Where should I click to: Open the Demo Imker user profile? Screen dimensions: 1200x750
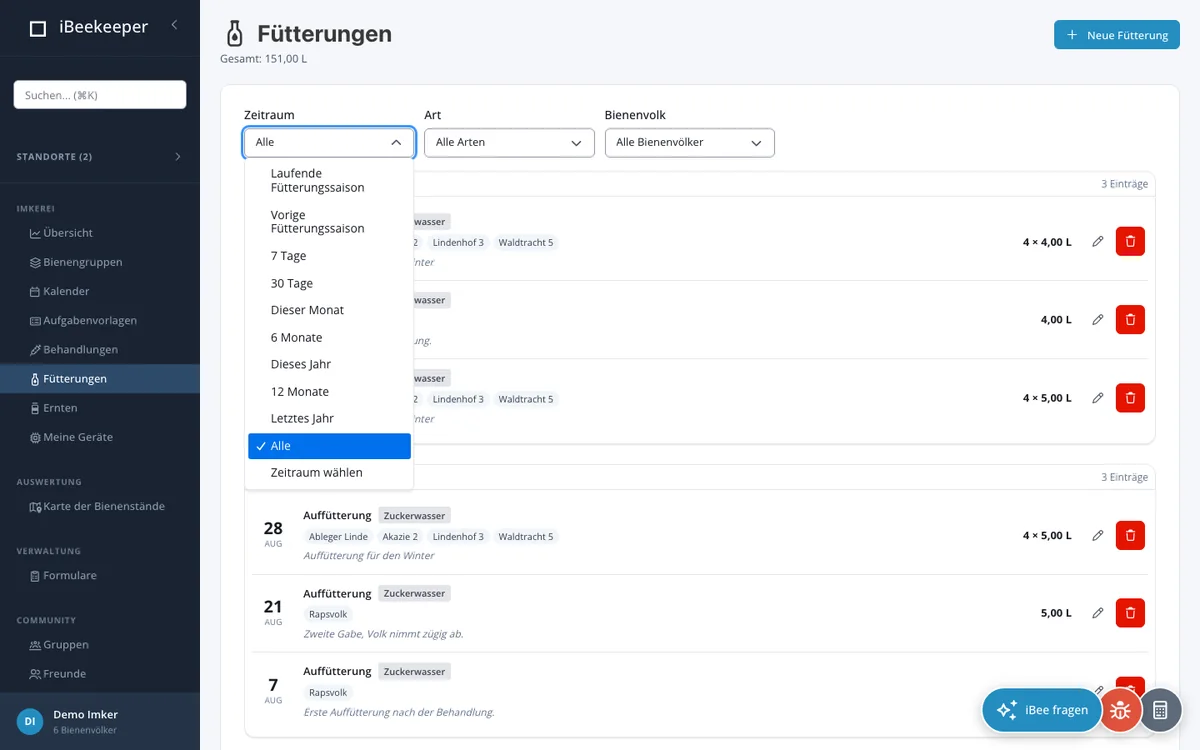100,721
